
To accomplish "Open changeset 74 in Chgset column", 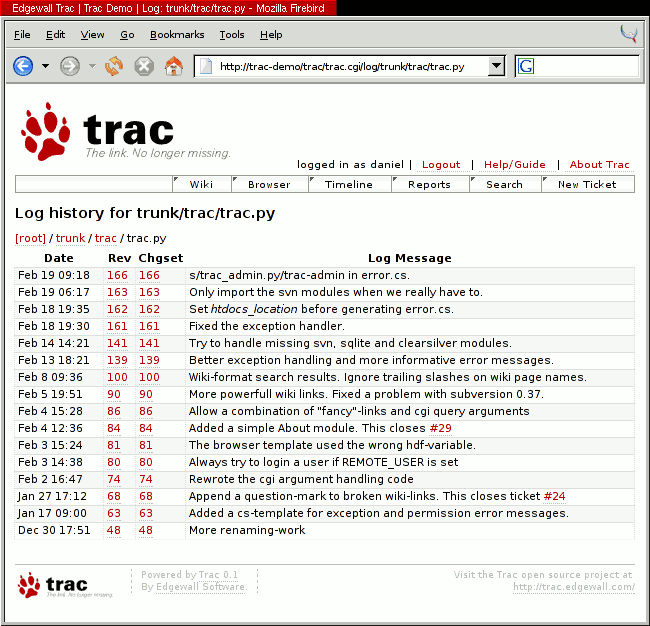I will 146,479.
